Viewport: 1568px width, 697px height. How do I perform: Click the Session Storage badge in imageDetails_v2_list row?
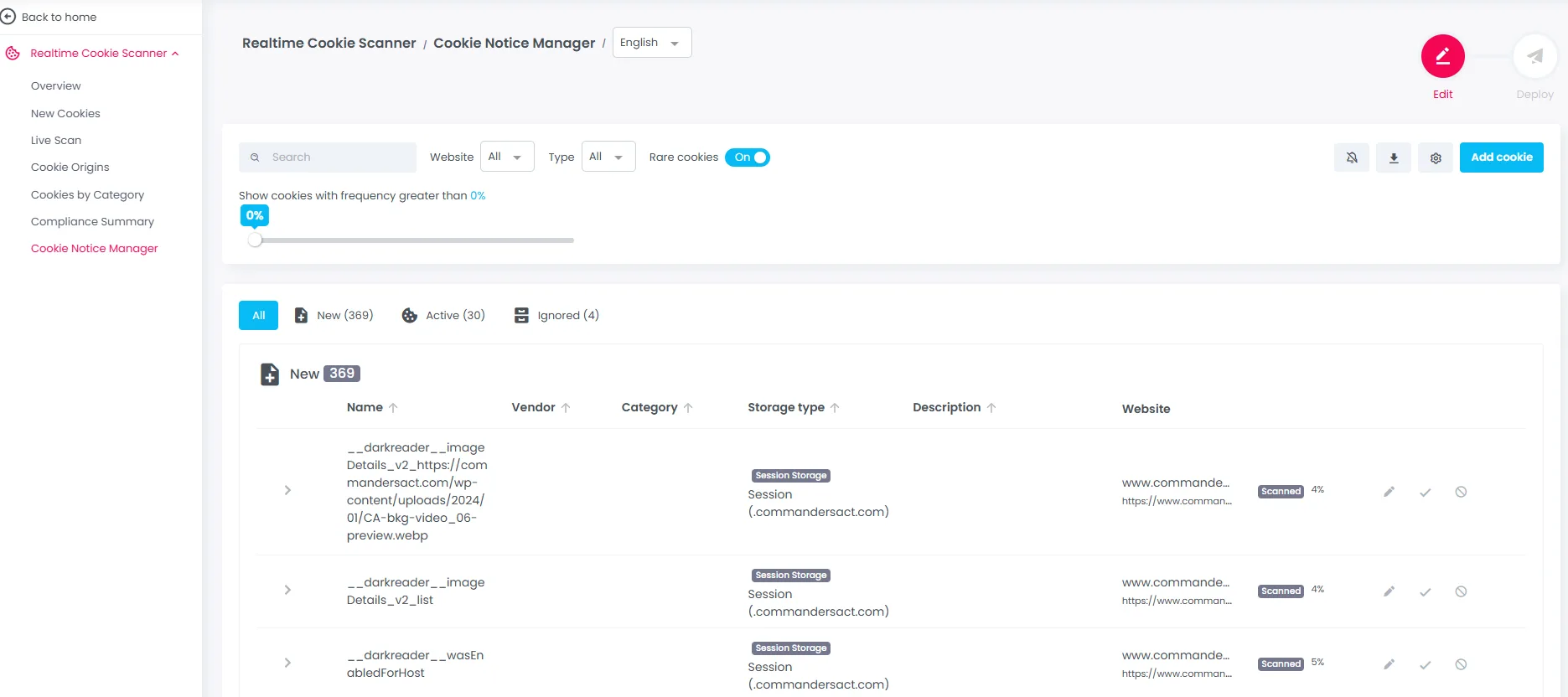(791, 576)
